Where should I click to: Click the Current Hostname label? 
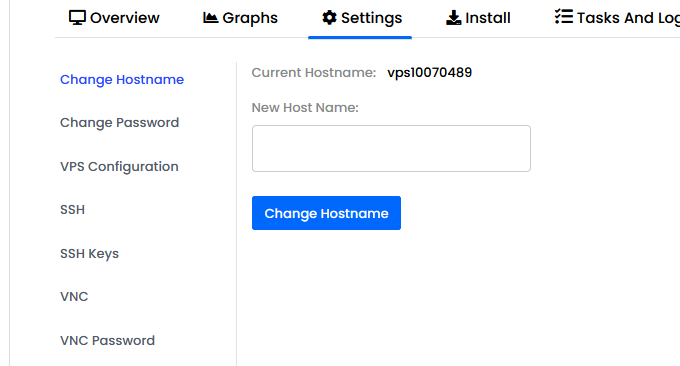[314, 73]
